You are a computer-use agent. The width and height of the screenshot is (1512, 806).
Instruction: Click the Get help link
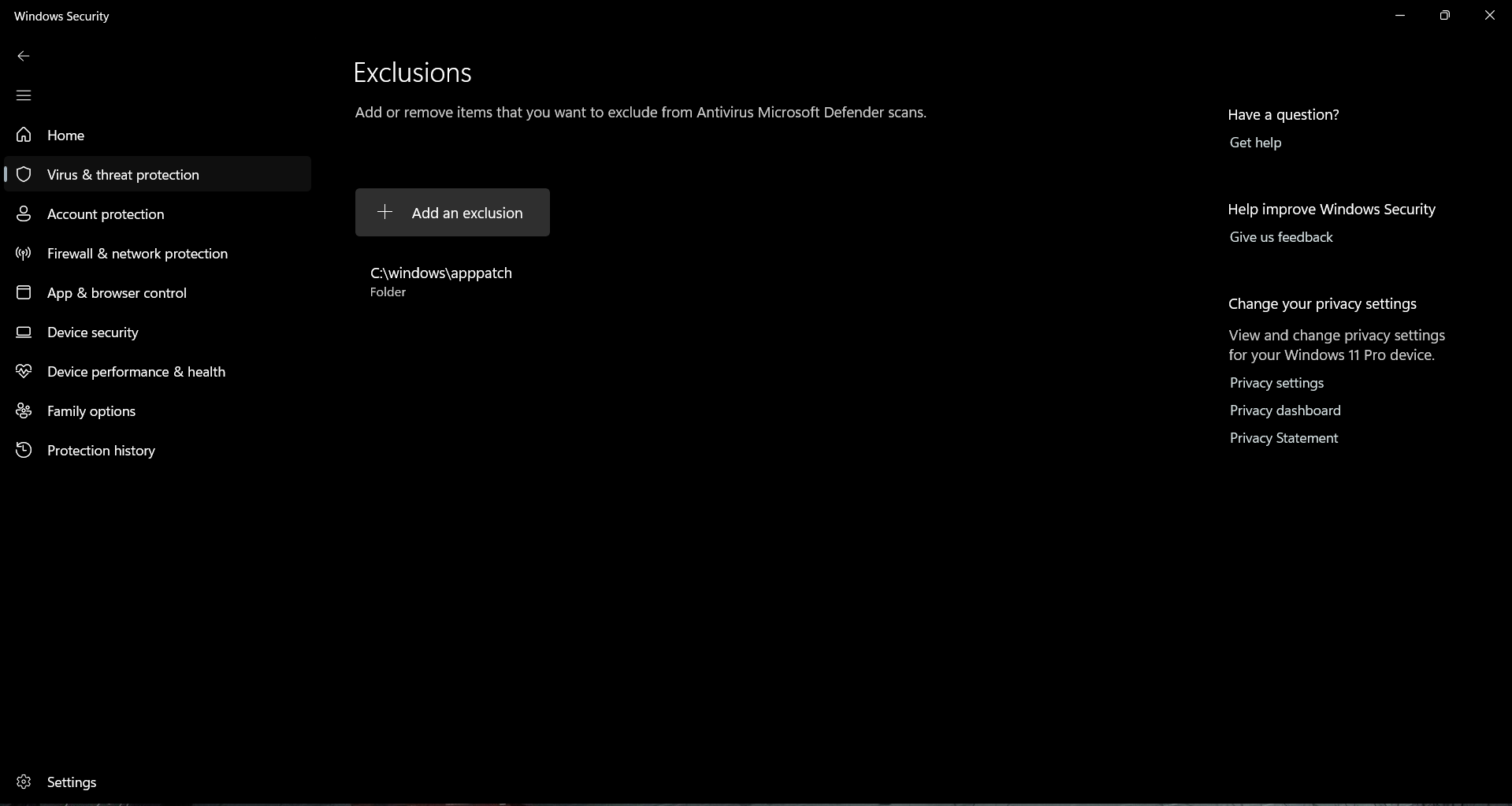click(x=1255, y=143)
